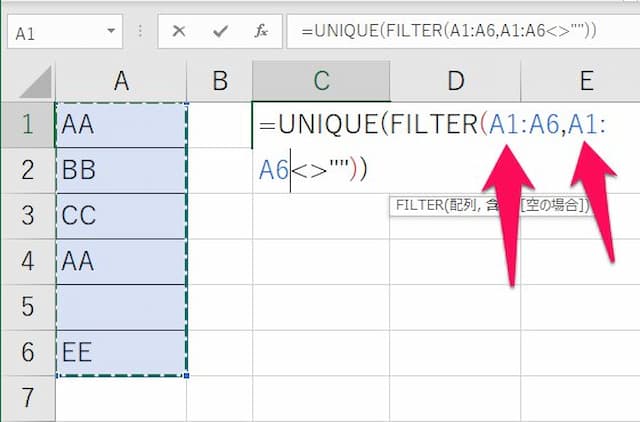The height and width of the screenshot is (422, 640).
Task: Click the cancel (X) formula button
Action: pos(179,31)
